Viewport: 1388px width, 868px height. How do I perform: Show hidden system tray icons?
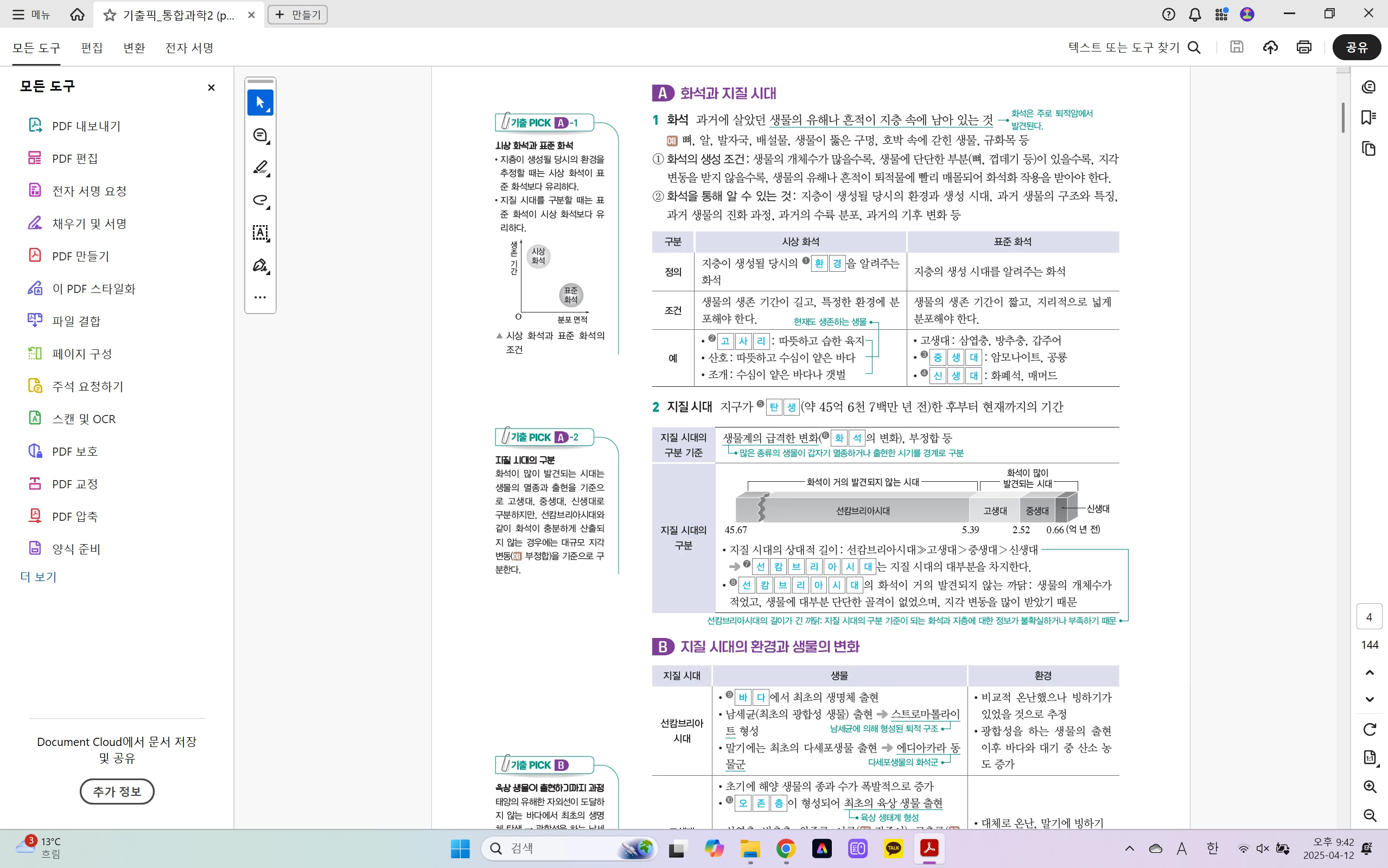[x=1129, y=848]
